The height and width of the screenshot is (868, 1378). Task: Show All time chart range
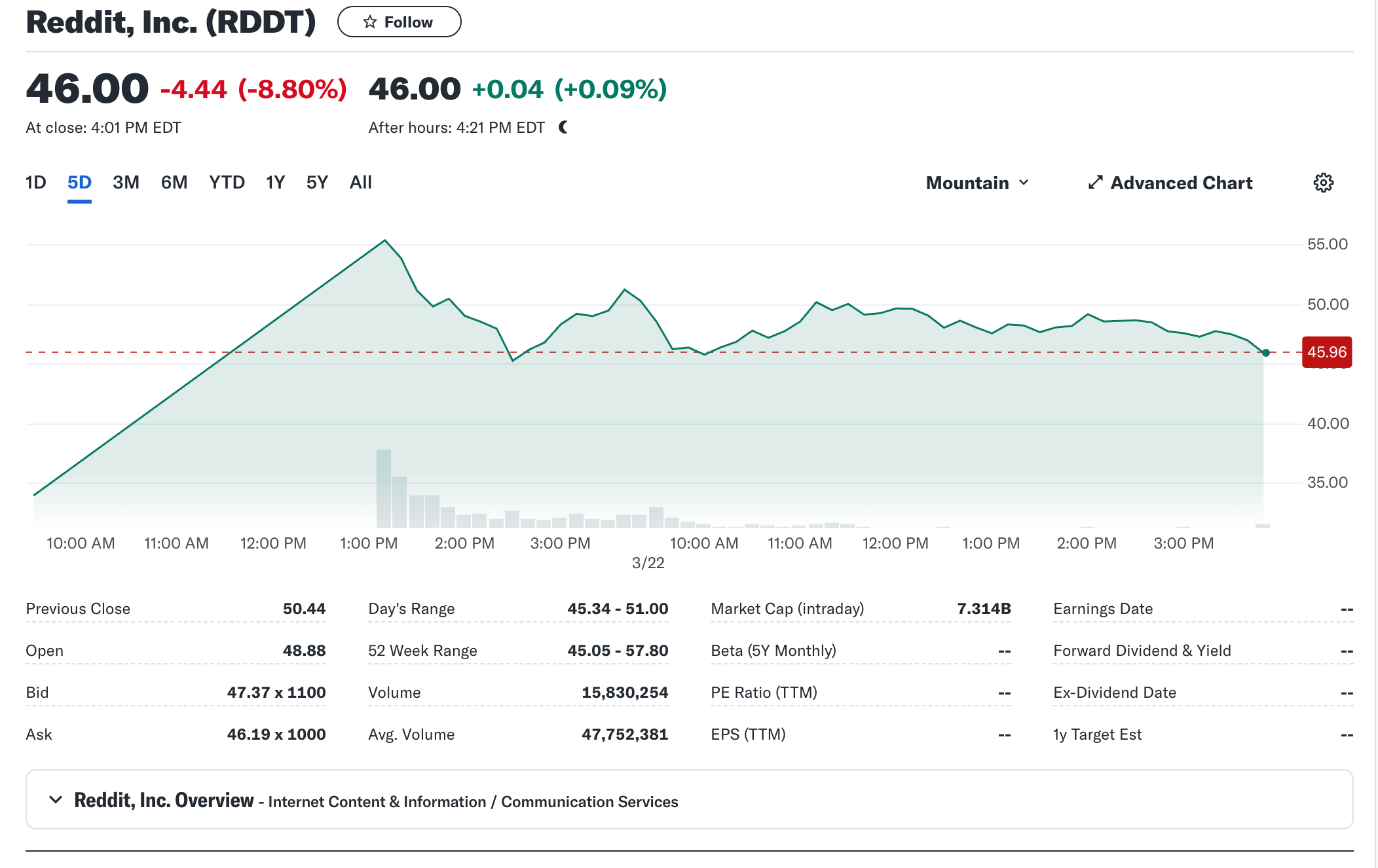click(360, 182)
